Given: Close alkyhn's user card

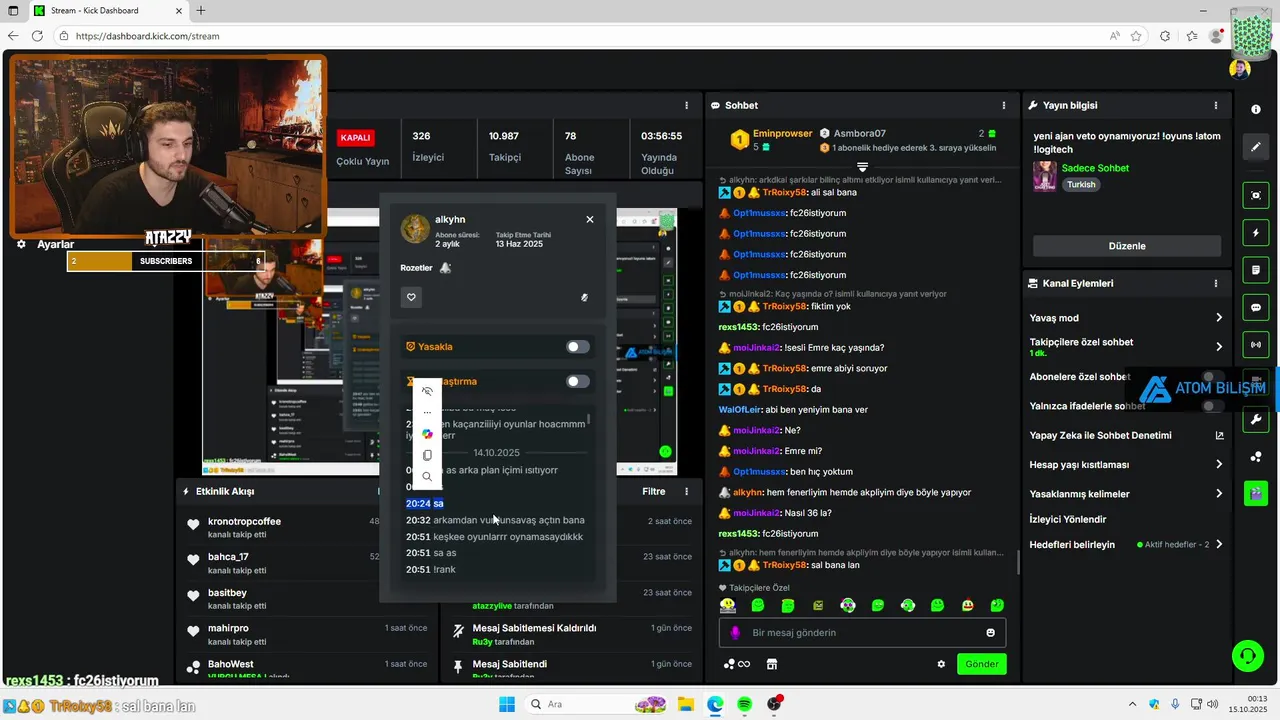Looking at the screenshot, I should point(590,219).
